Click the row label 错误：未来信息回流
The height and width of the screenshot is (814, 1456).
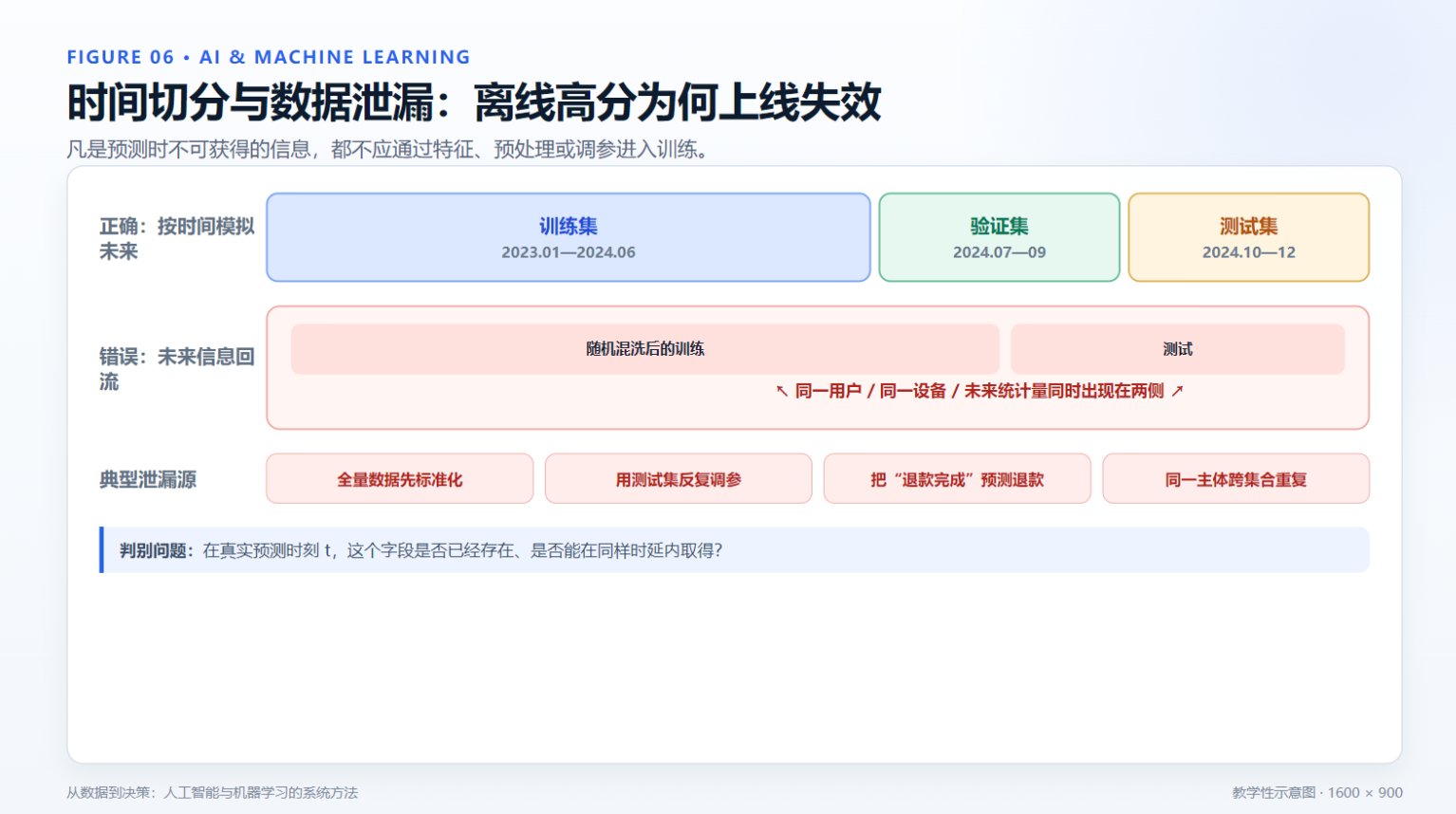[177, 368]
